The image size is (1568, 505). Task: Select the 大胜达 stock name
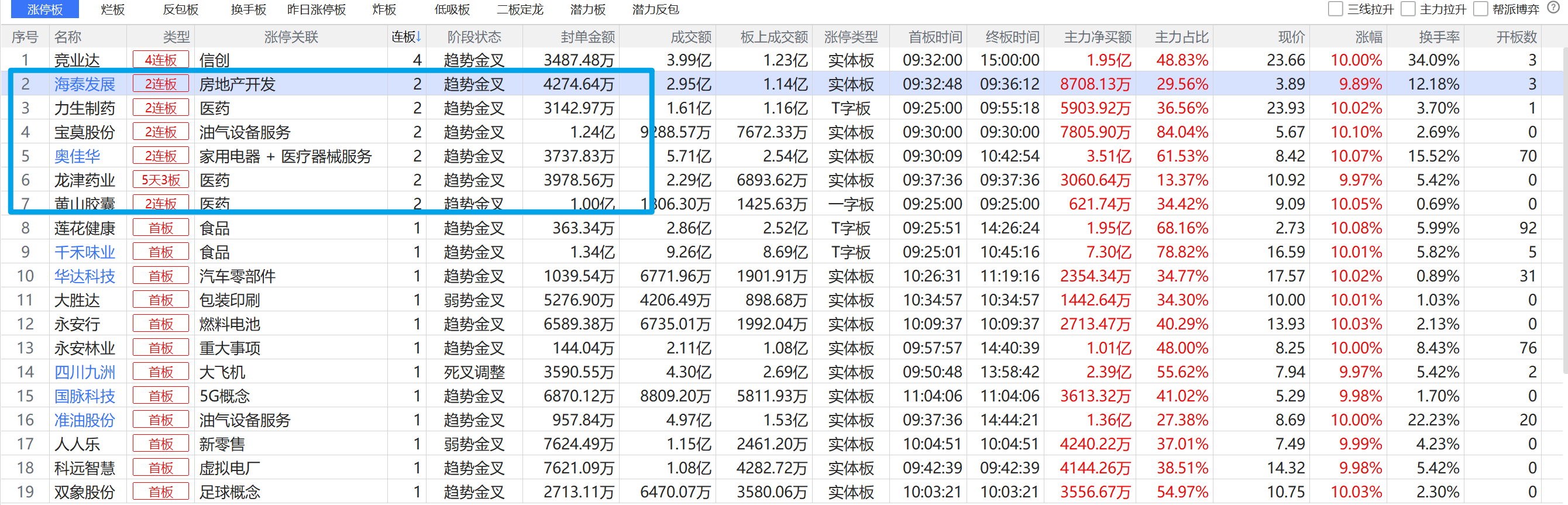click(77, 300)
